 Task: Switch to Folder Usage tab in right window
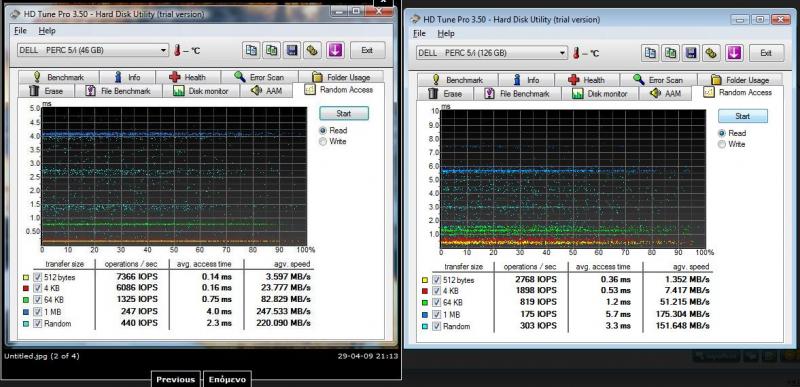(740, 80)
